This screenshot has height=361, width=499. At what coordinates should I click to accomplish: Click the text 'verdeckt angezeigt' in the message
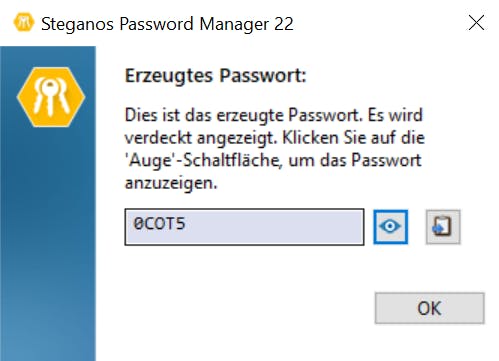coord(201,138)
